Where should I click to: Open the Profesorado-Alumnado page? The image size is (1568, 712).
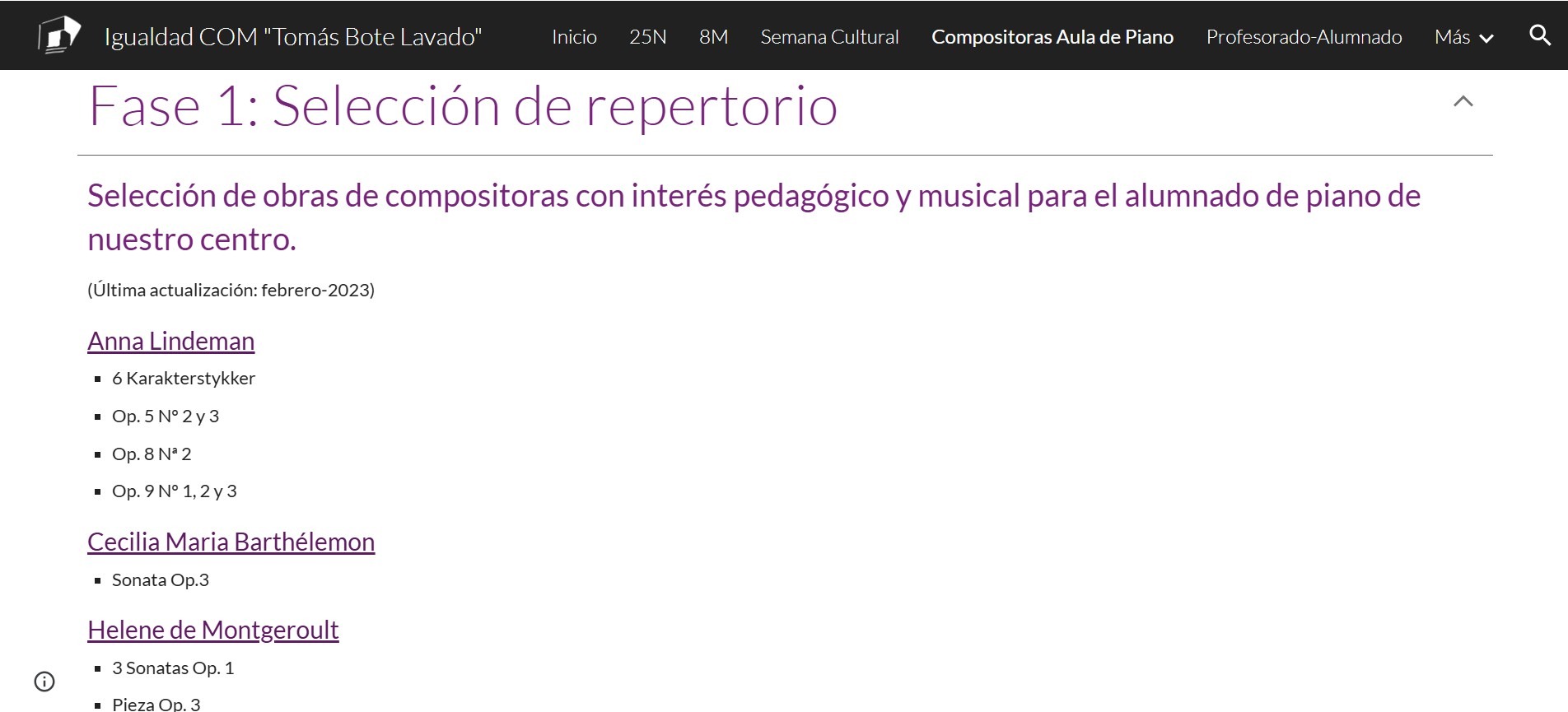click(1304, 37)
